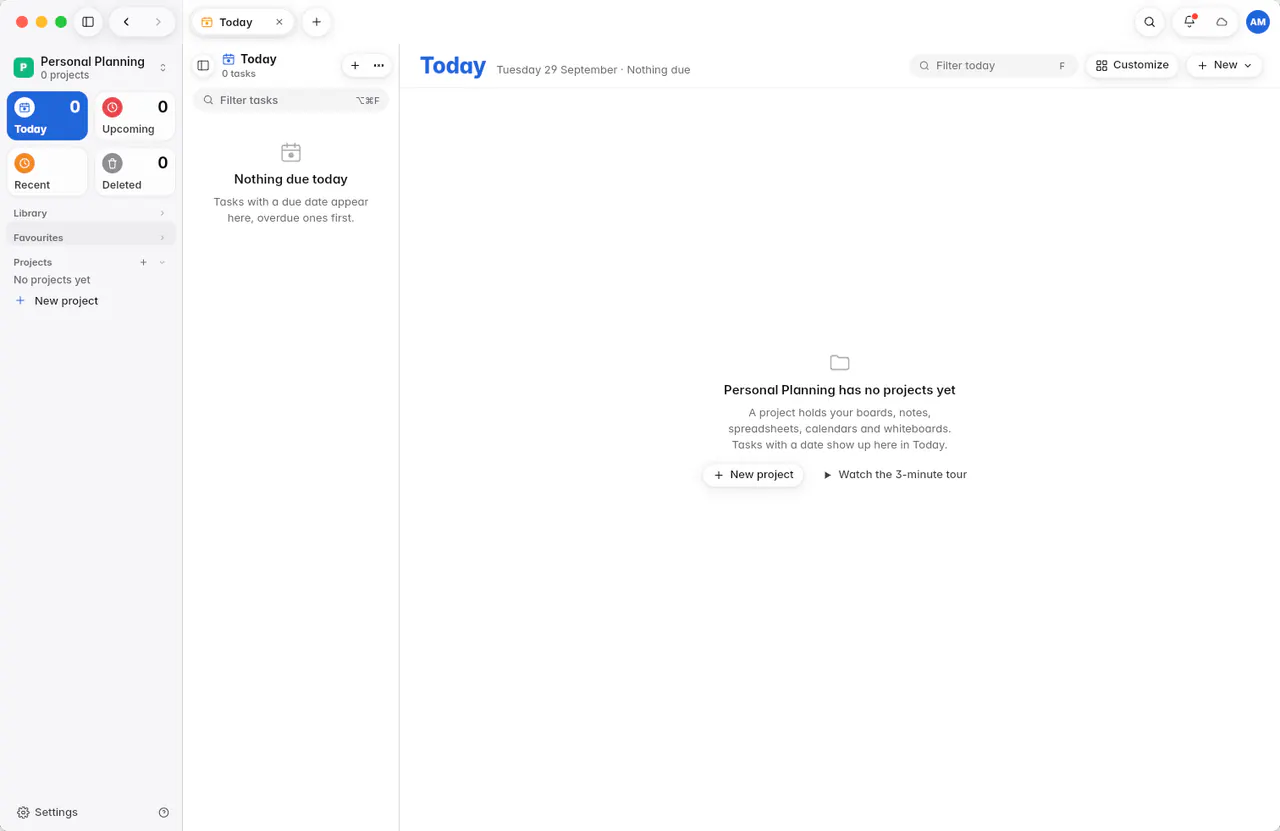The image size is (1280, 831).
Task: Switch workspace via Personal Planning selector
Action: tap(91, 68)
